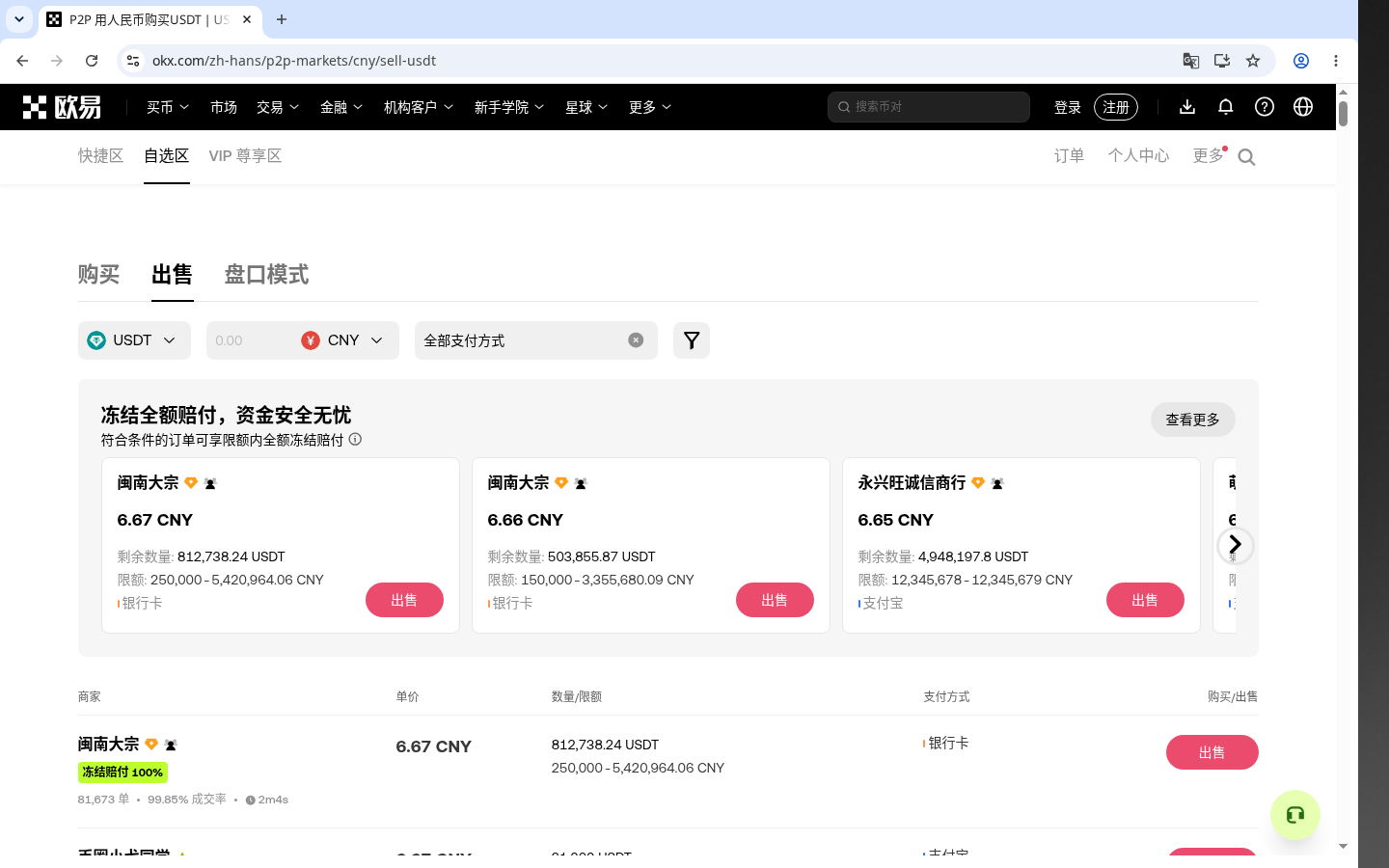Screen dimensions: 1389x868
Task: Clear the 全部支付方式 payment filter
Action: (636, 340)
